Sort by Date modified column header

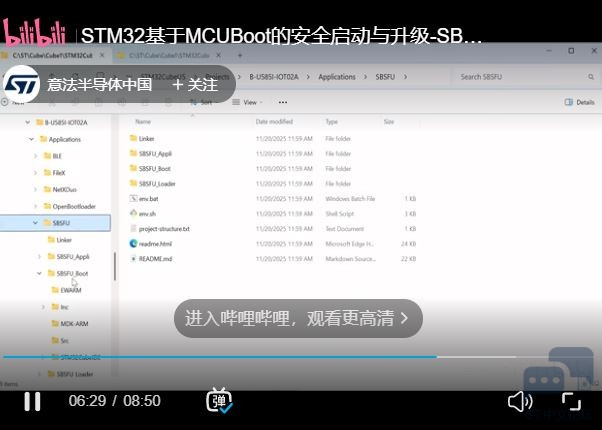[x=274, y=122]
